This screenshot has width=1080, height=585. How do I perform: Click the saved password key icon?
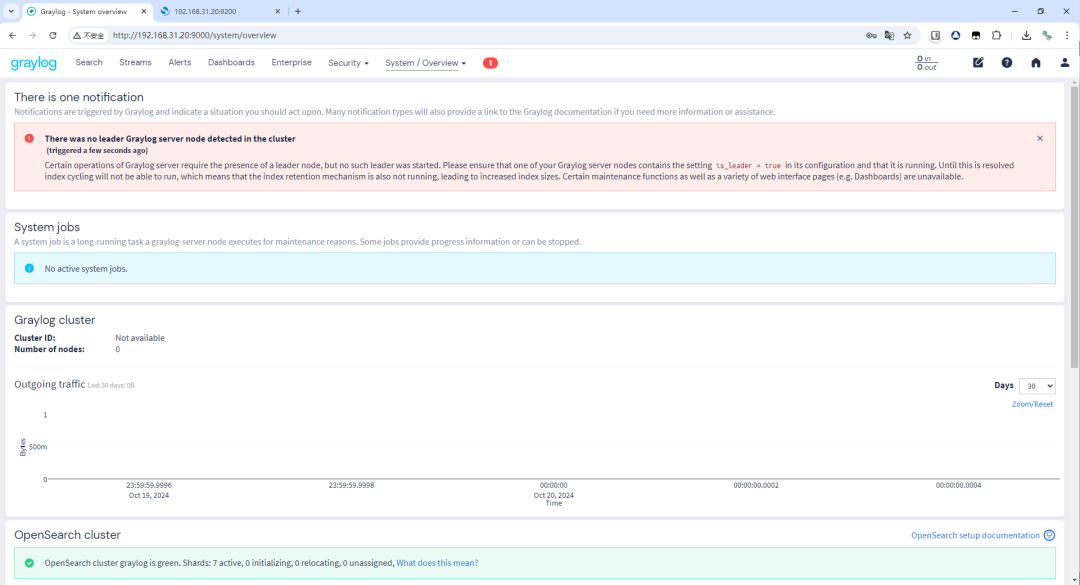tap(871, 35)
